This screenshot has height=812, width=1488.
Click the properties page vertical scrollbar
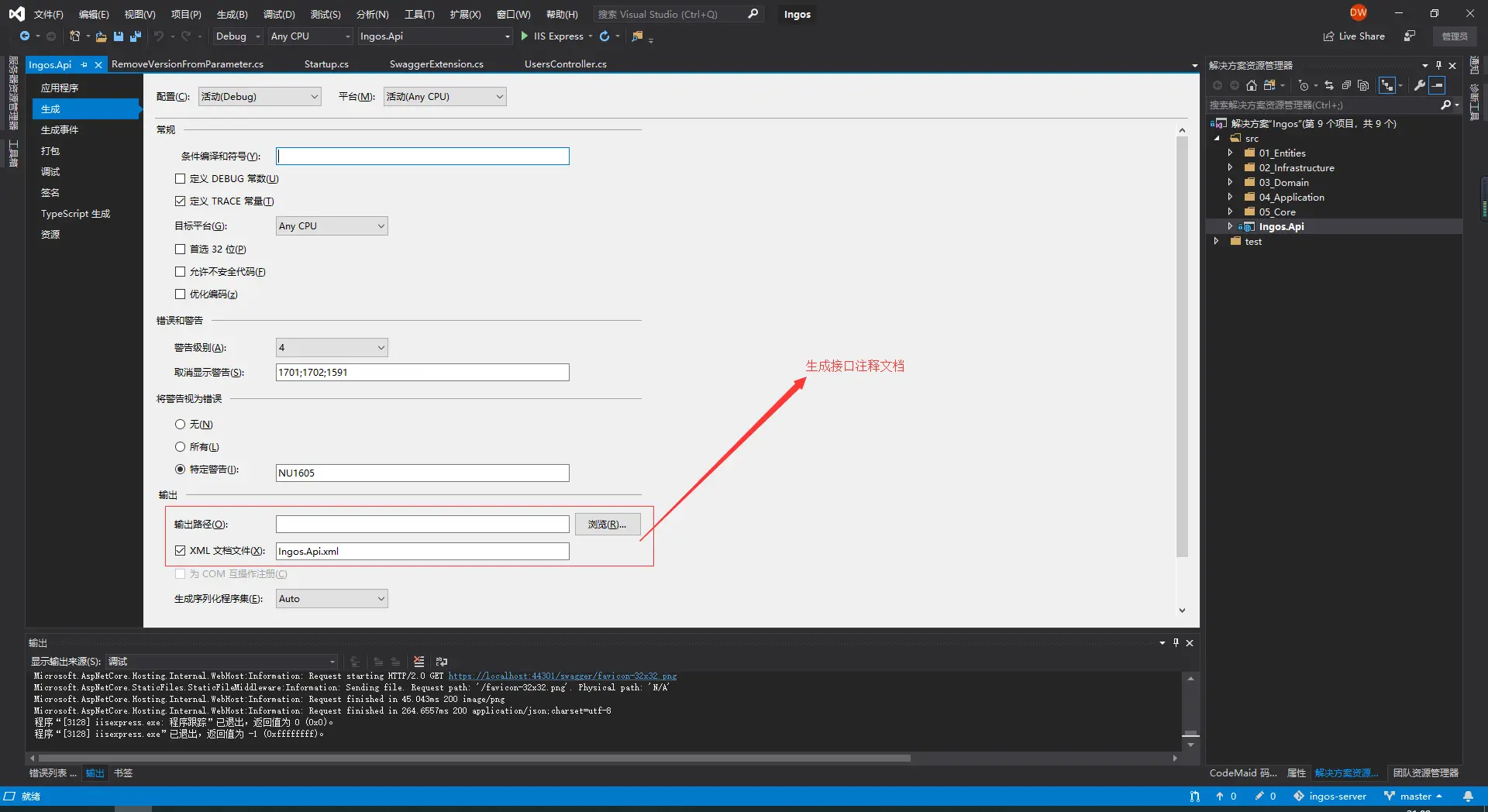(x=1182, y=347)
